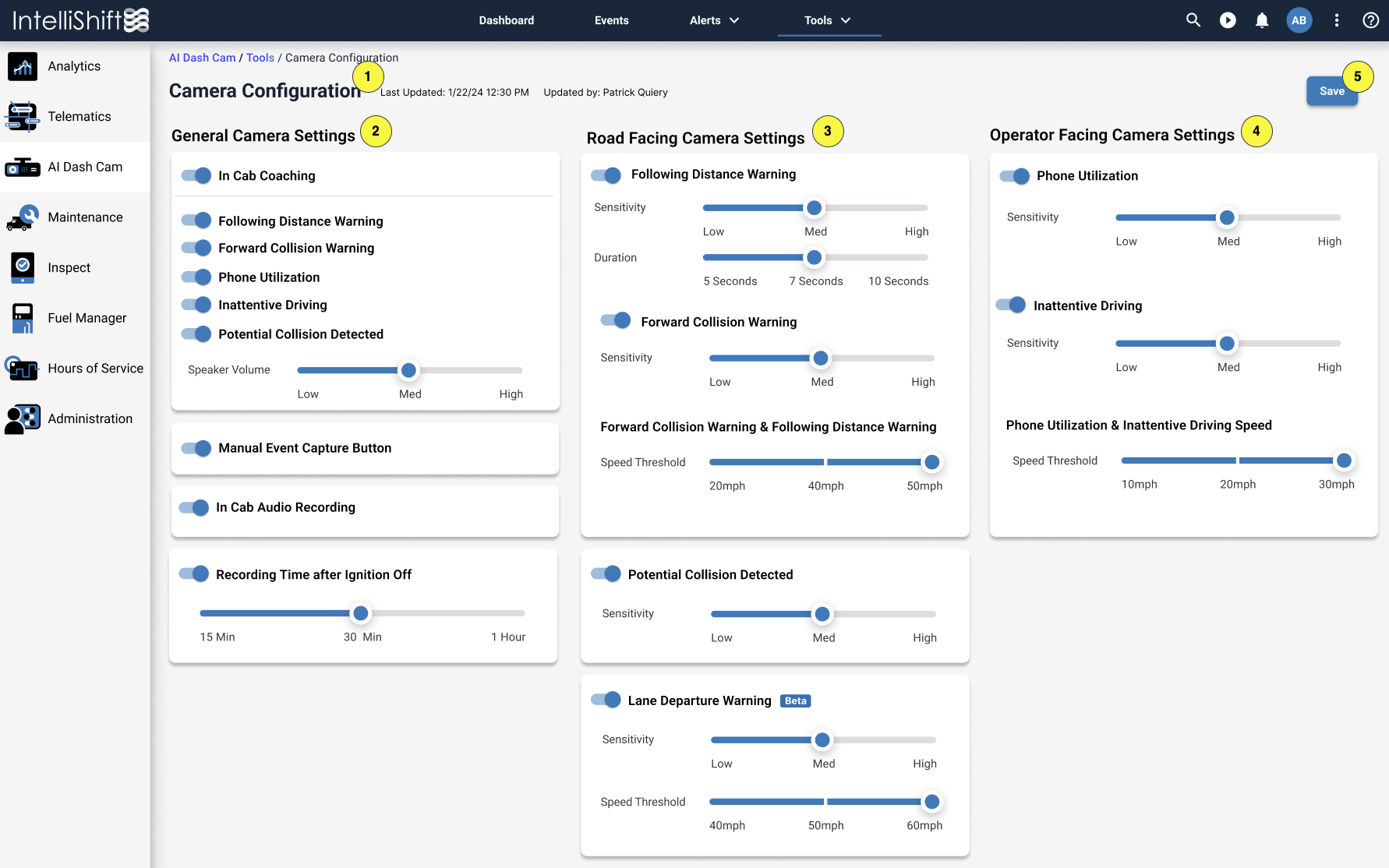Toggle General Forward Collision Warning switch
This screenshot has width=1389, height=868.
(196, 248)
